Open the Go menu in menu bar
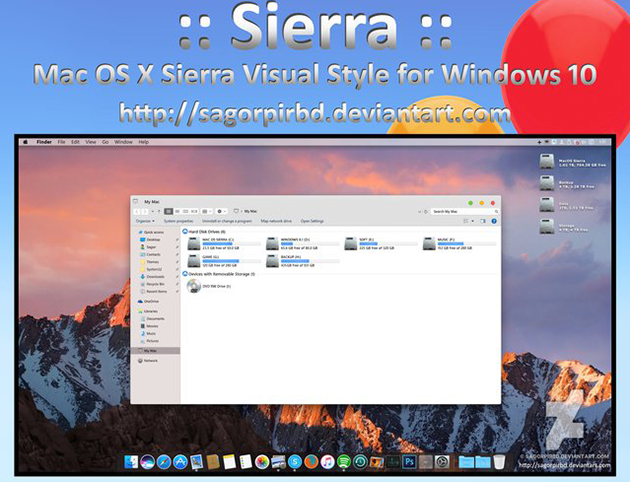Image resolution: width=630 pixels, height=482 pixels. pyautogui.click(x=106, y=142)
